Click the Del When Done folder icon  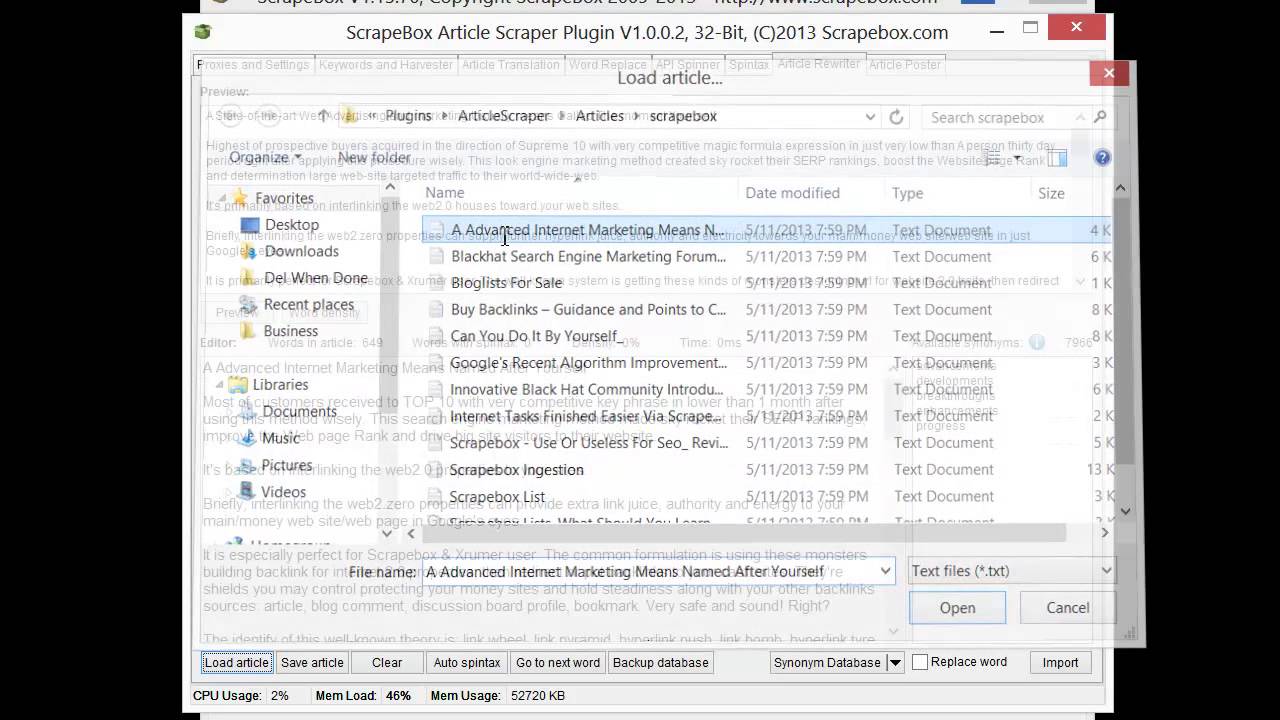pyautogui.click(x=250, y=278)
